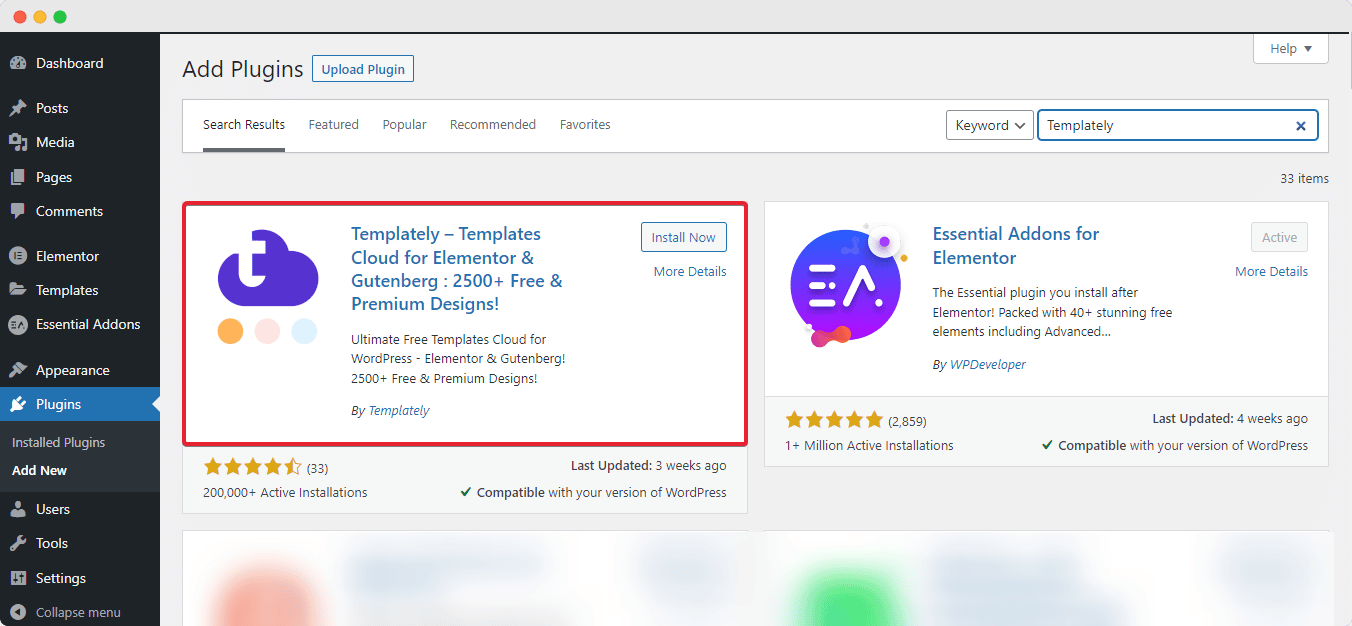Viewport: 1352px width, 626px height.
Task: Open the Essential Addons for Elementor title
Action: pyautogui.click(x=1016, y=246)
